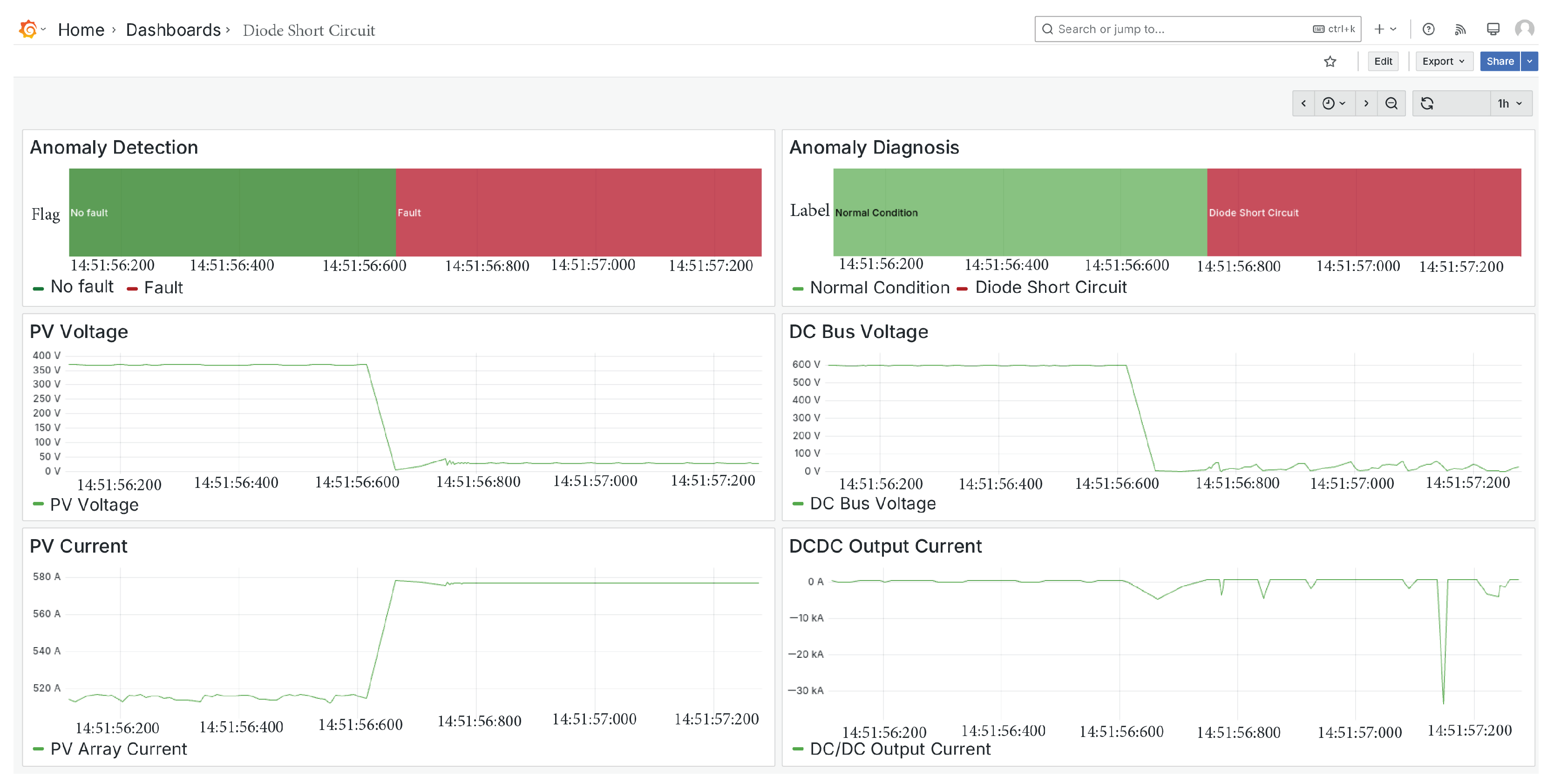This screenshot has width=1554, height=784.
Task: Expand the 1h refresh interval dropdown
Action: pos(1510,104)
